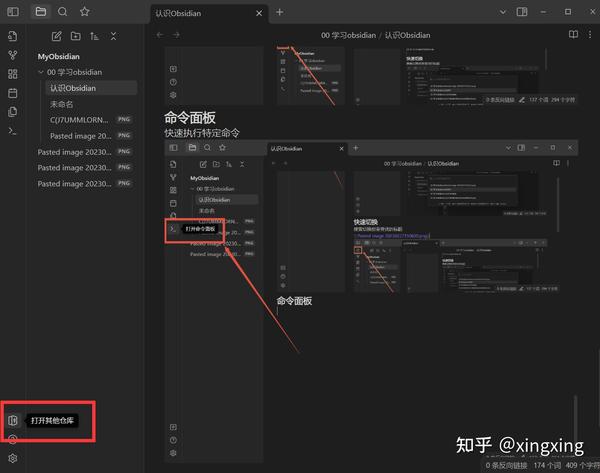Screen dimensions: 600x473
Task: Click the MyObsidian vault title
Action: coord(59,56)
